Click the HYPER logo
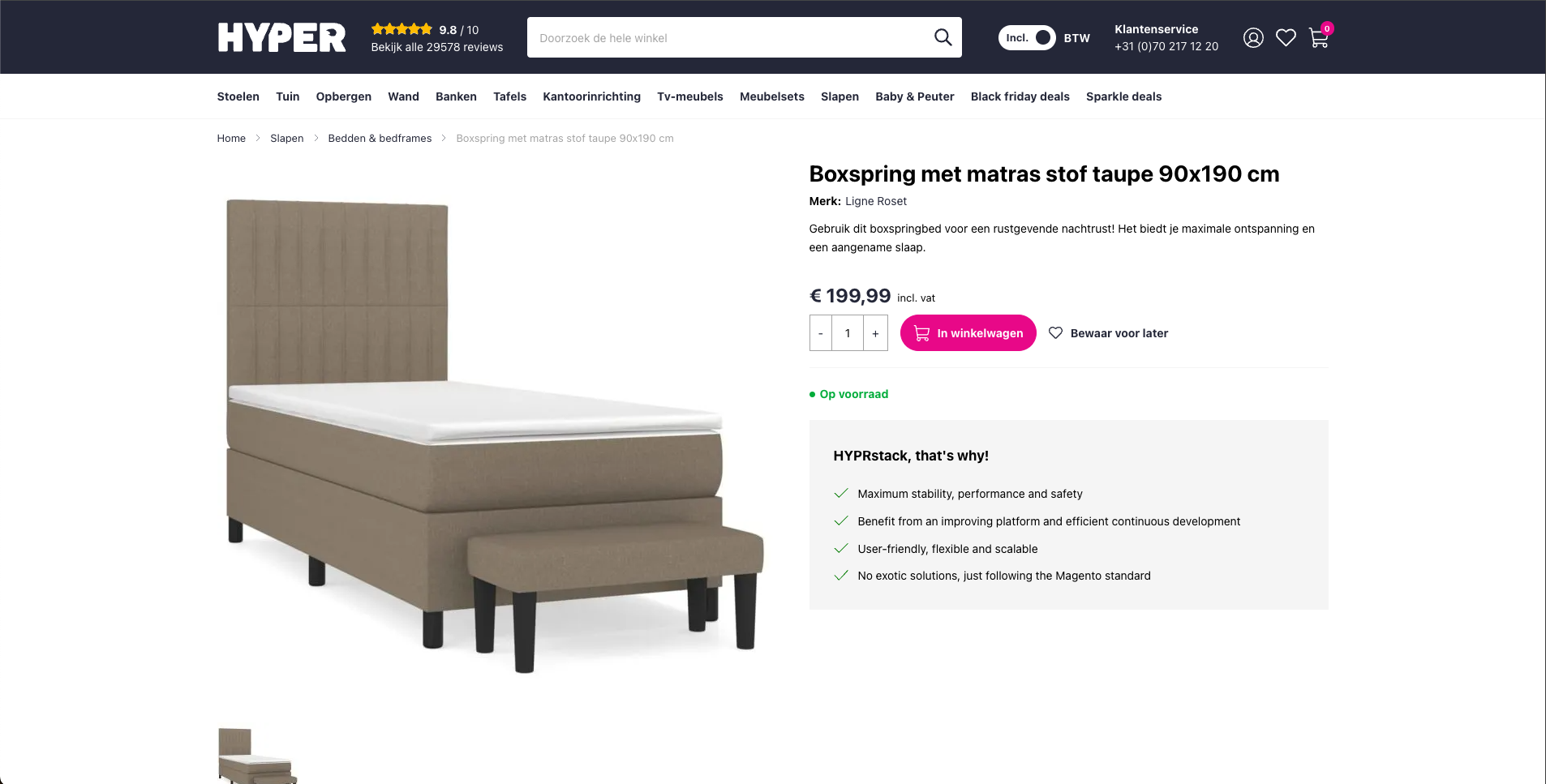Viewport: 1546px width, 784px height. tap(281, 38)
